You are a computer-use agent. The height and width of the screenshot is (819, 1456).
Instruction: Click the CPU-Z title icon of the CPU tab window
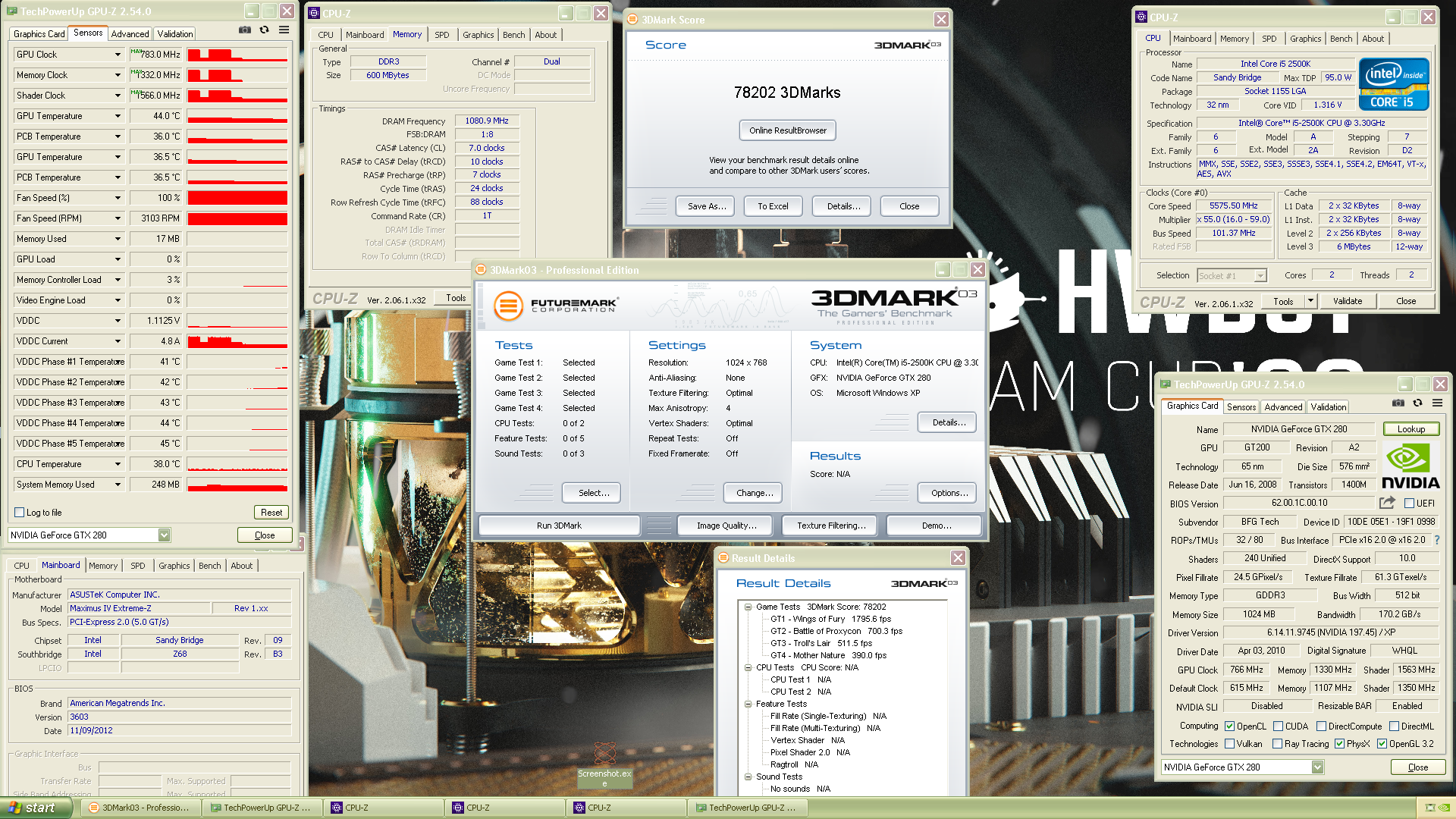1141,17
